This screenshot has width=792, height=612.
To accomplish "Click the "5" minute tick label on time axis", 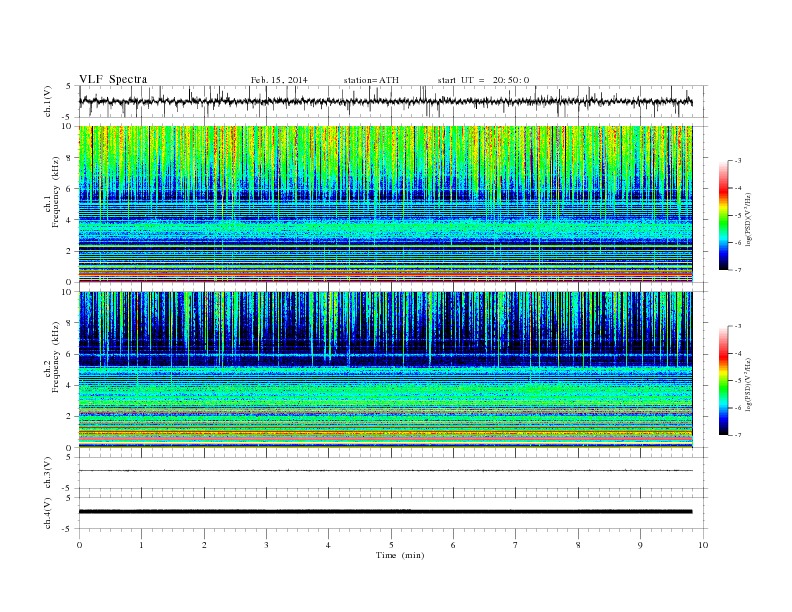I will pyautogui.click(x=391, y=545).
